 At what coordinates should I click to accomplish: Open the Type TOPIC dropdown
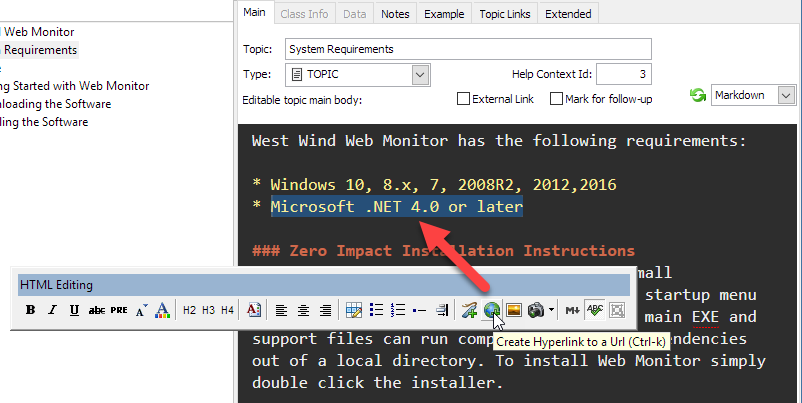pyautogui.click(x=420, y=75)
